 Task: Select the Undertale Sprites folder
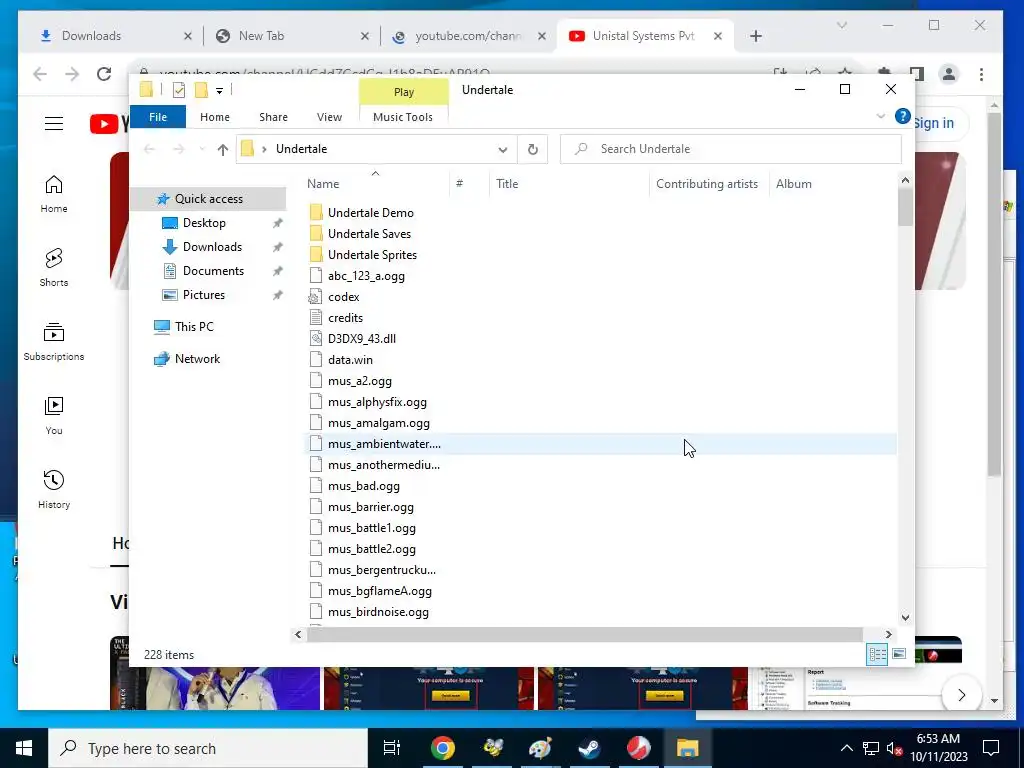pos(372,255)
